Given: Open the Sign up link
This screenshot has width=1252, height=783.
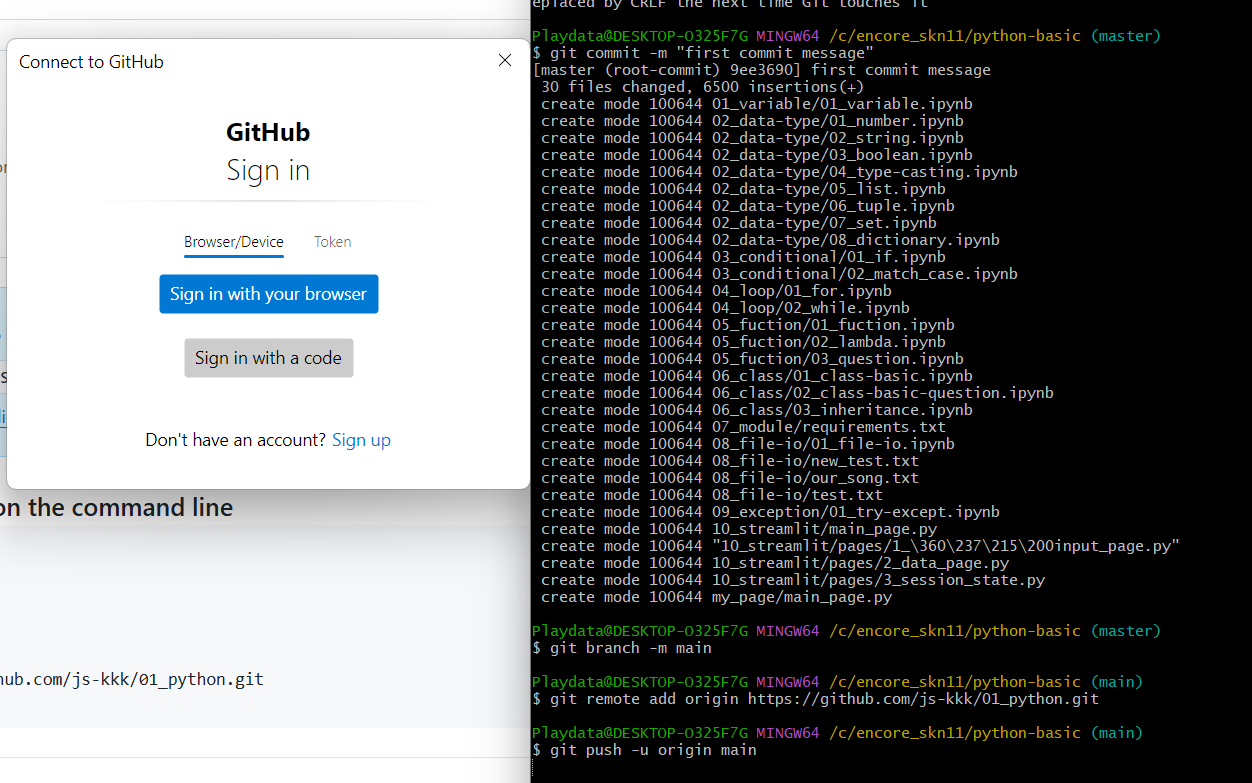Looking at the screenshot, I should pos(361,440).
